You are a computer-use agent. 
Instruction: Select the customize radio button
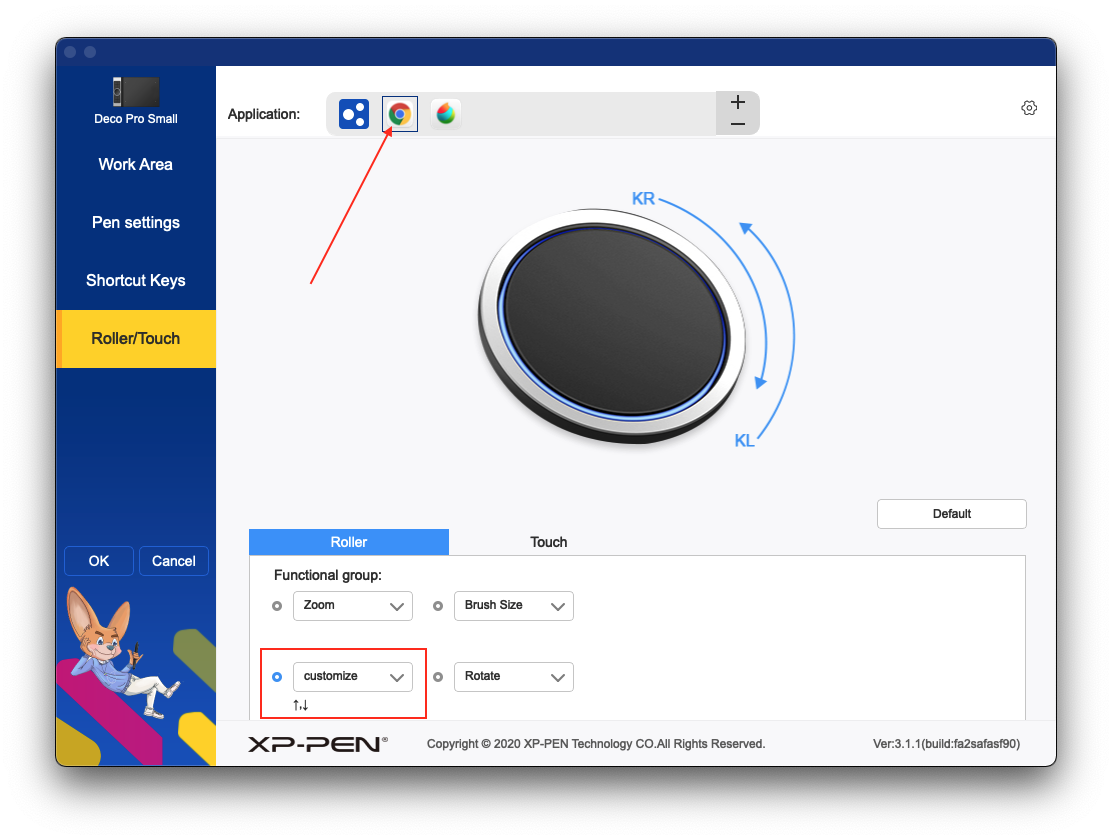point(277,677)
